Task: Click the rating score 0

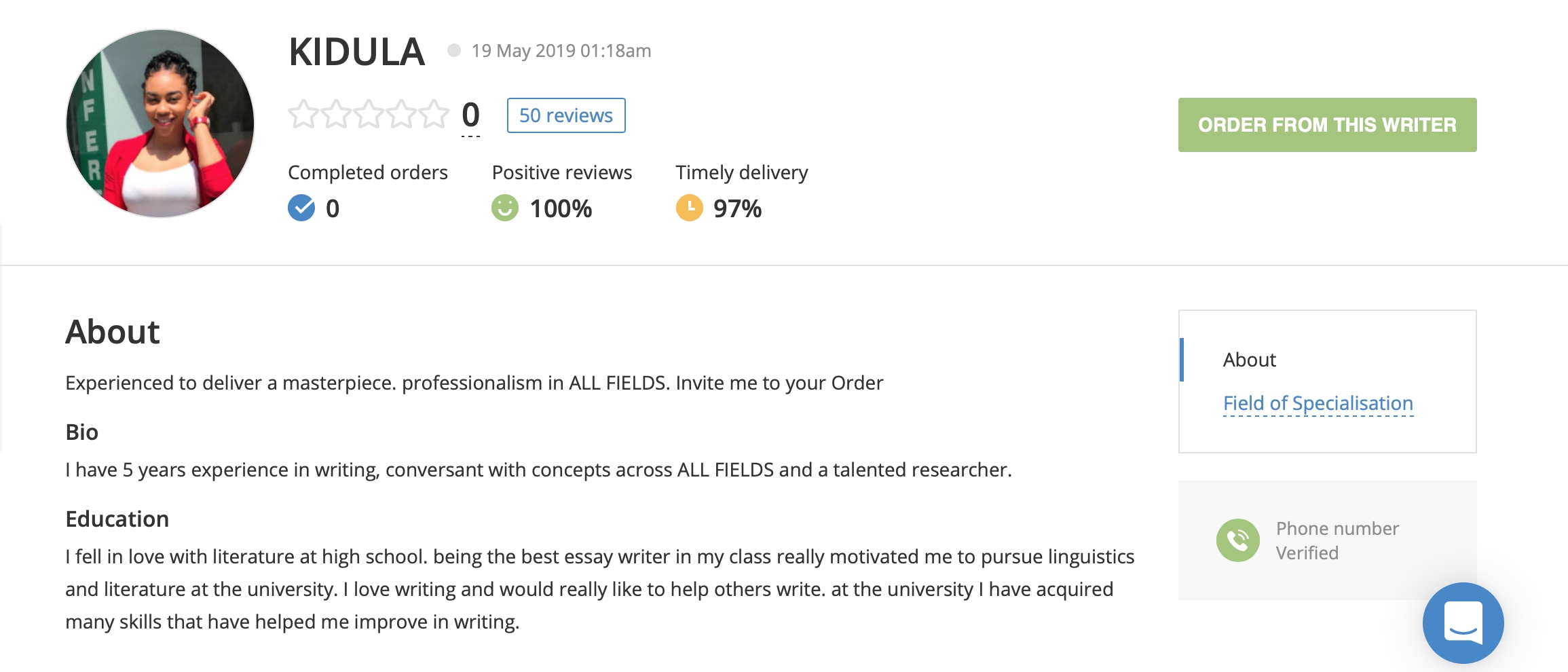Action: pyautogui.click(x=470, y=115)
